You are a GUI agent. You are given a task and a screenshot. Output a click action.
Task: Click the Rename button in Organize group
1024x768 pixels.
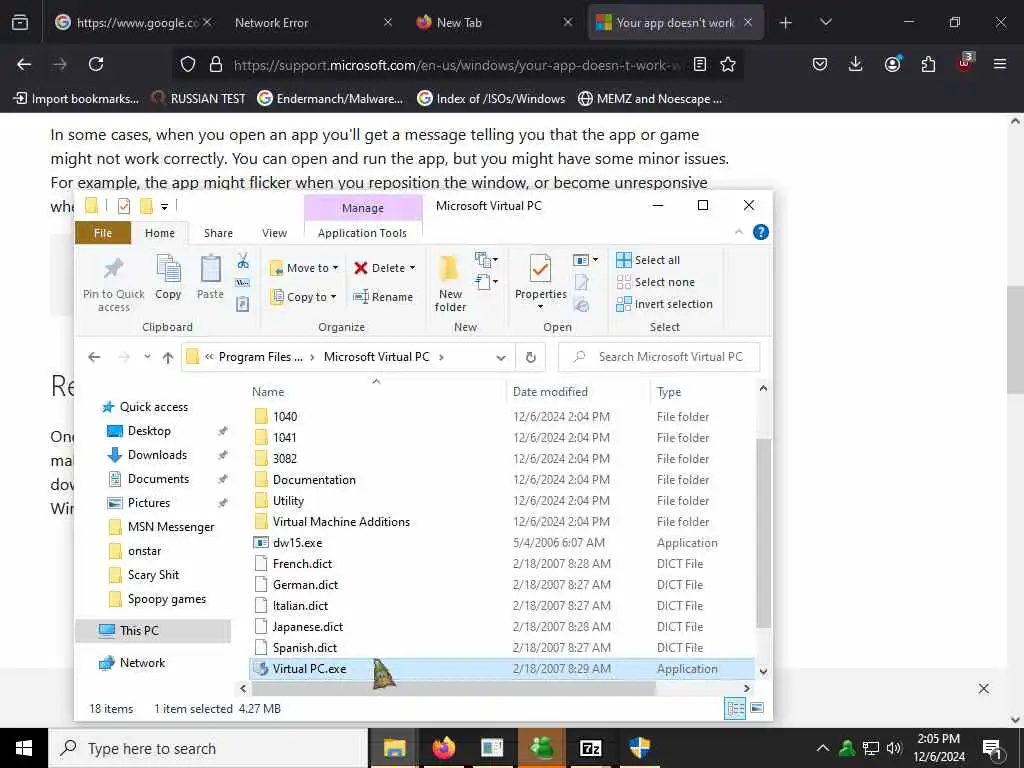[x=383, y=296]
